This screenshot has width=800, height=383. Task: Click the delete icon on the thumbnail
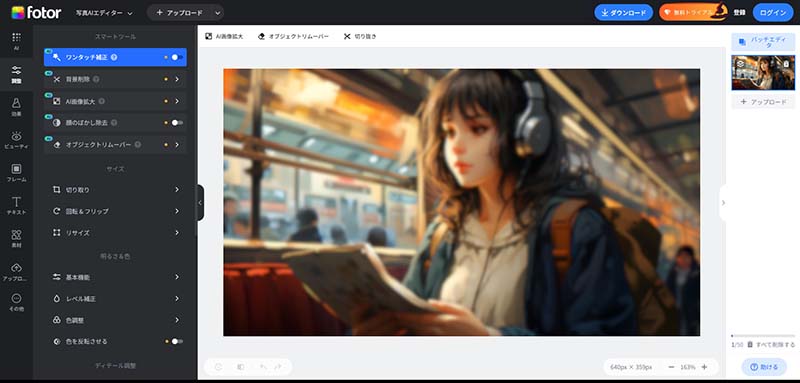(786, 63)
